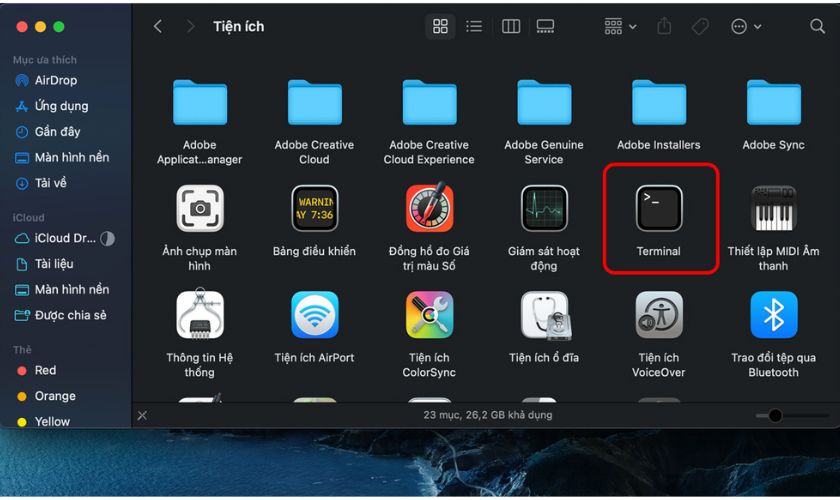
Task: Switch to list view
Action: pos(474,26)
